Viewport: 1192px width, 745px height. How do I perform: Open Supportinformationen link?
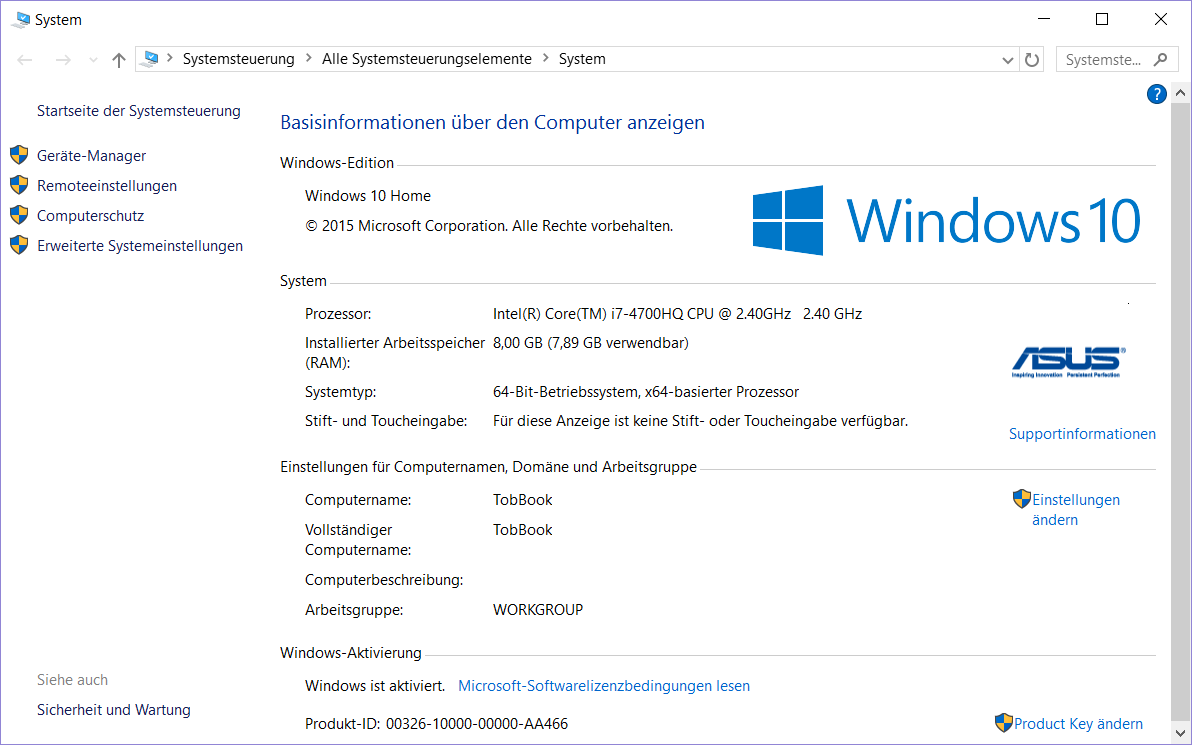point(1082,434)
